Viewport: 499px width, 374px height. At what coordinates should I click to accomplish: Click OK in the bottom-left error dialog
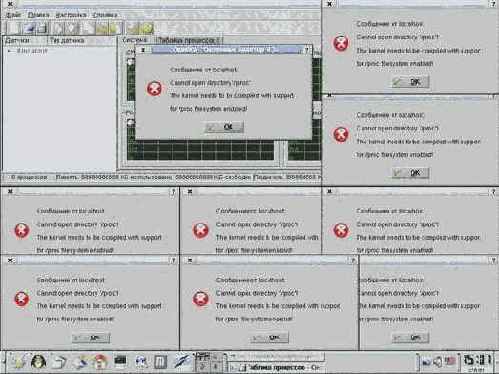coord(91,338)
